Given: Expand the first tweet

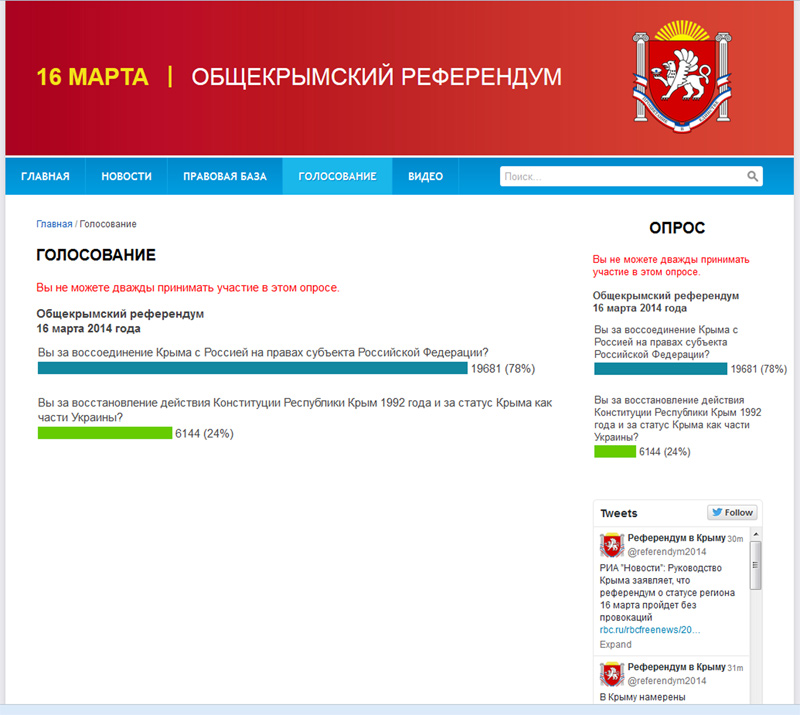Looking at the screenshot, I should coord(615,645).
